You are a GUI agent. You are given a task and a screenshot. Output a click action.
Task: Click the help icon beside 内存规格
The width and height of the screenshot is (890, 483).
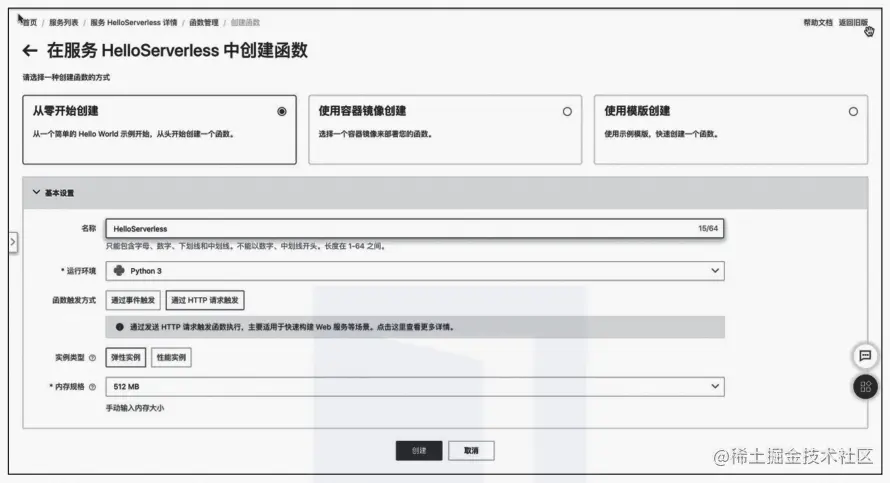pyautogui.click(x=93, y=387)
